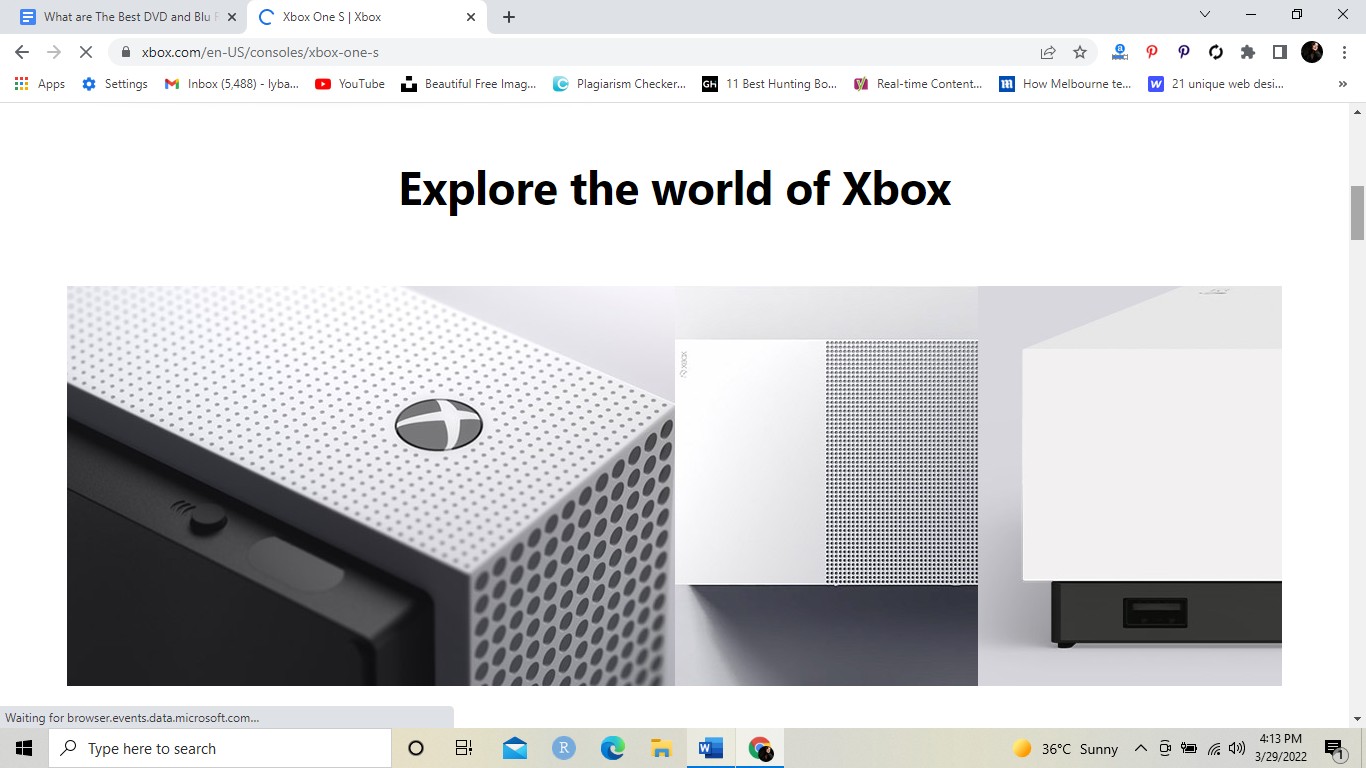This screenshot has width=1366, height=768.
Task: Click the page vertical scrollbar thumb
Action: point(1357,213)
